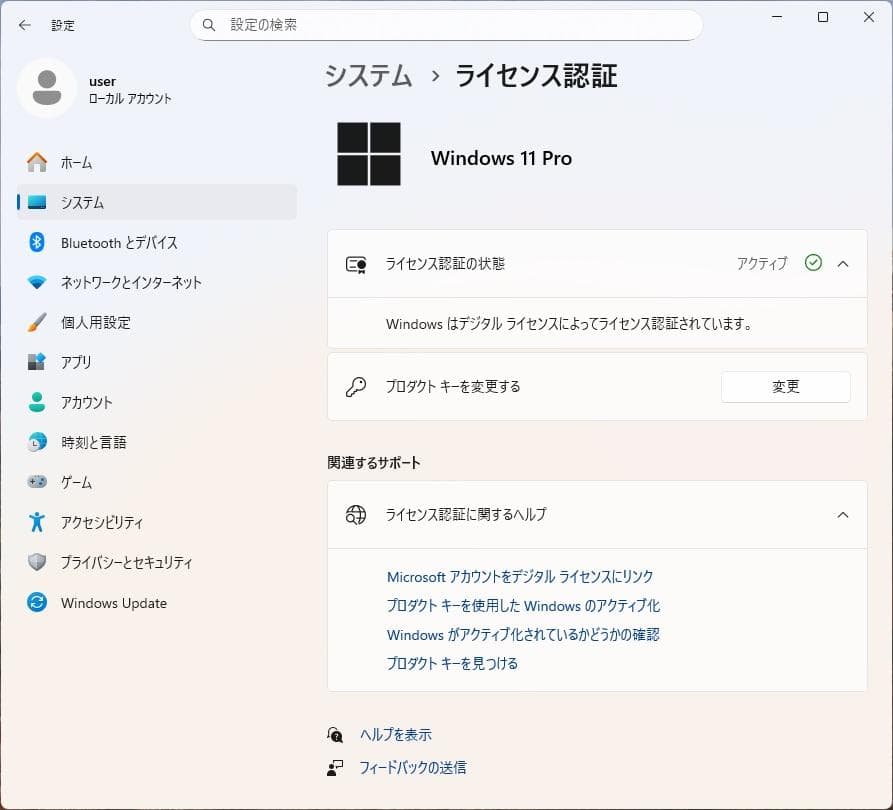
Task: Open Windows がアクティブ化されているかどうかの確認 link
Action: 523,635
